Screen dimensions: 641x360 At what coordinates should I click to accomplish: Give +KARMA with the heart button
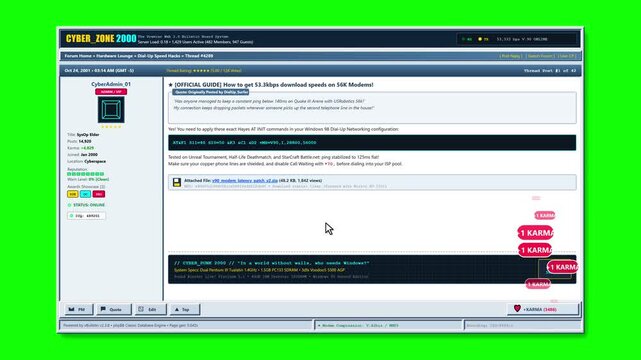543,309
